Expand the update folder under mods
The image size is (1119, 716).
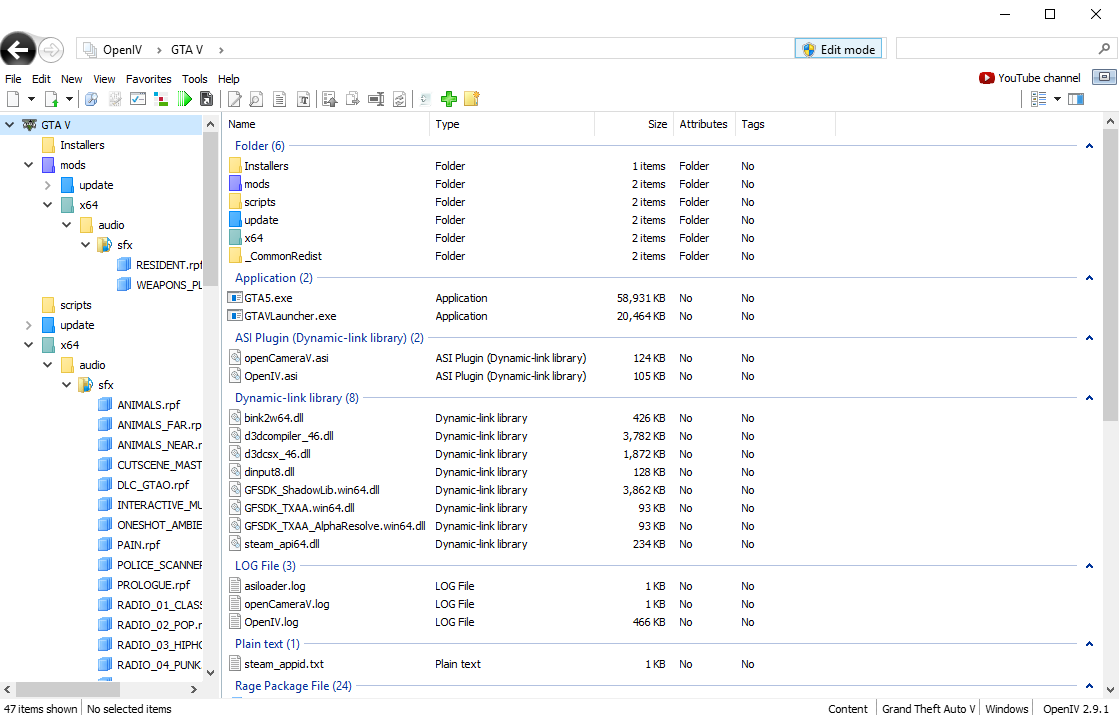(47, 185)
